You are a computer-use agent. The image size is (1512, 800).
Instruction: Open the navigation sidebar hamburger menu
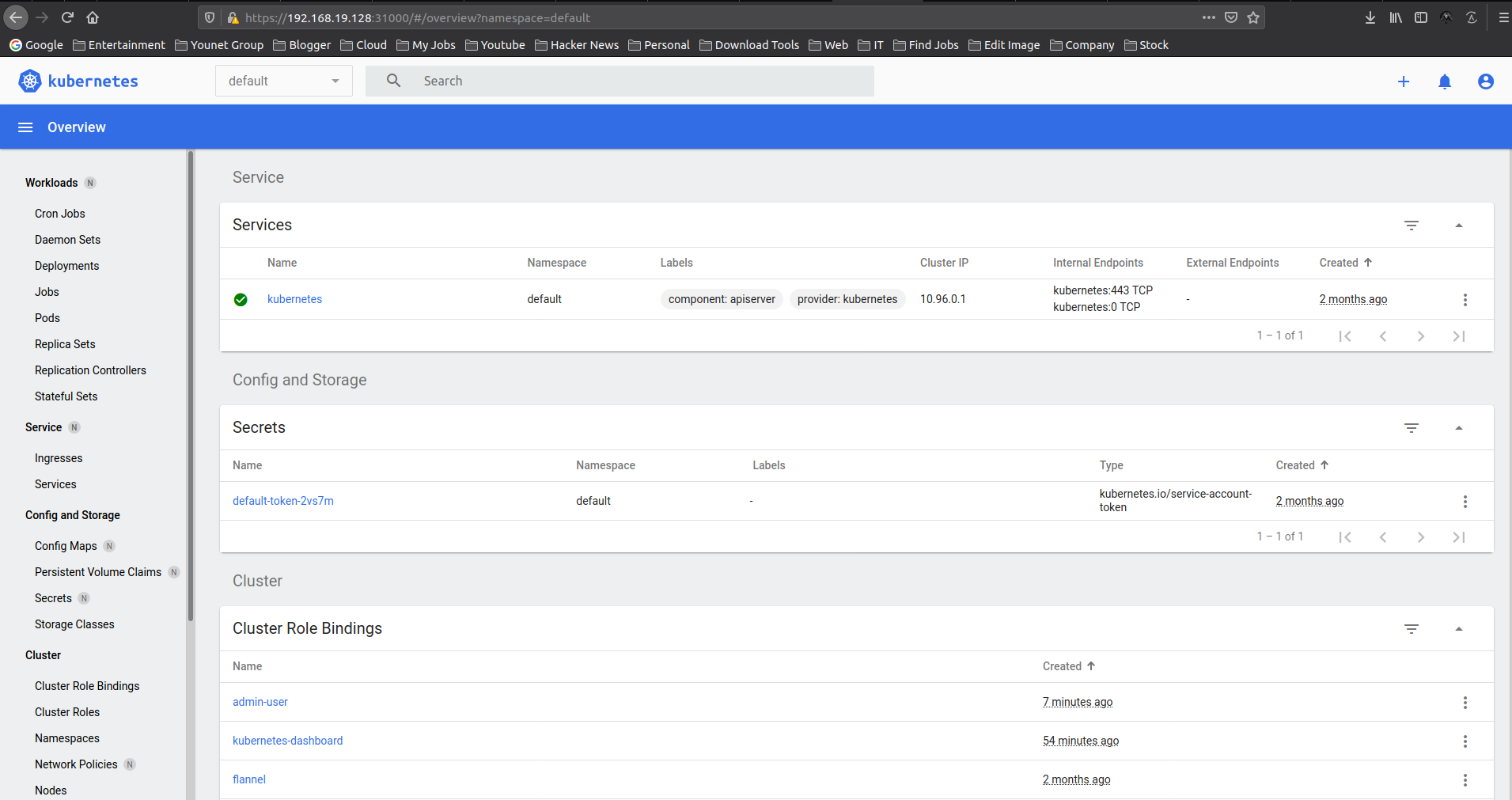click(25, 127)
